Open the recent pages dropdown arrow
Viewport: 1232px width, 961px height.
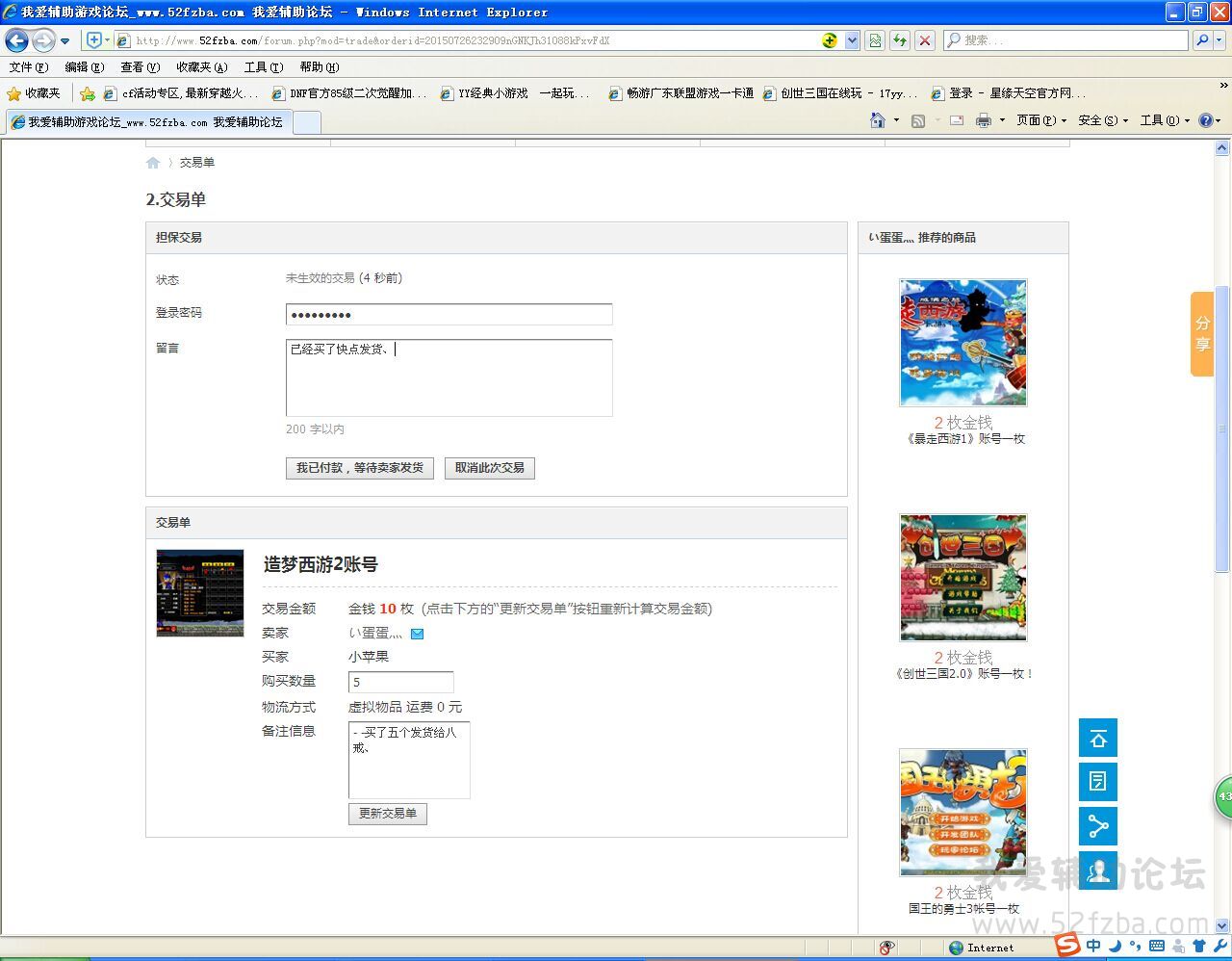tap(64, 41)
